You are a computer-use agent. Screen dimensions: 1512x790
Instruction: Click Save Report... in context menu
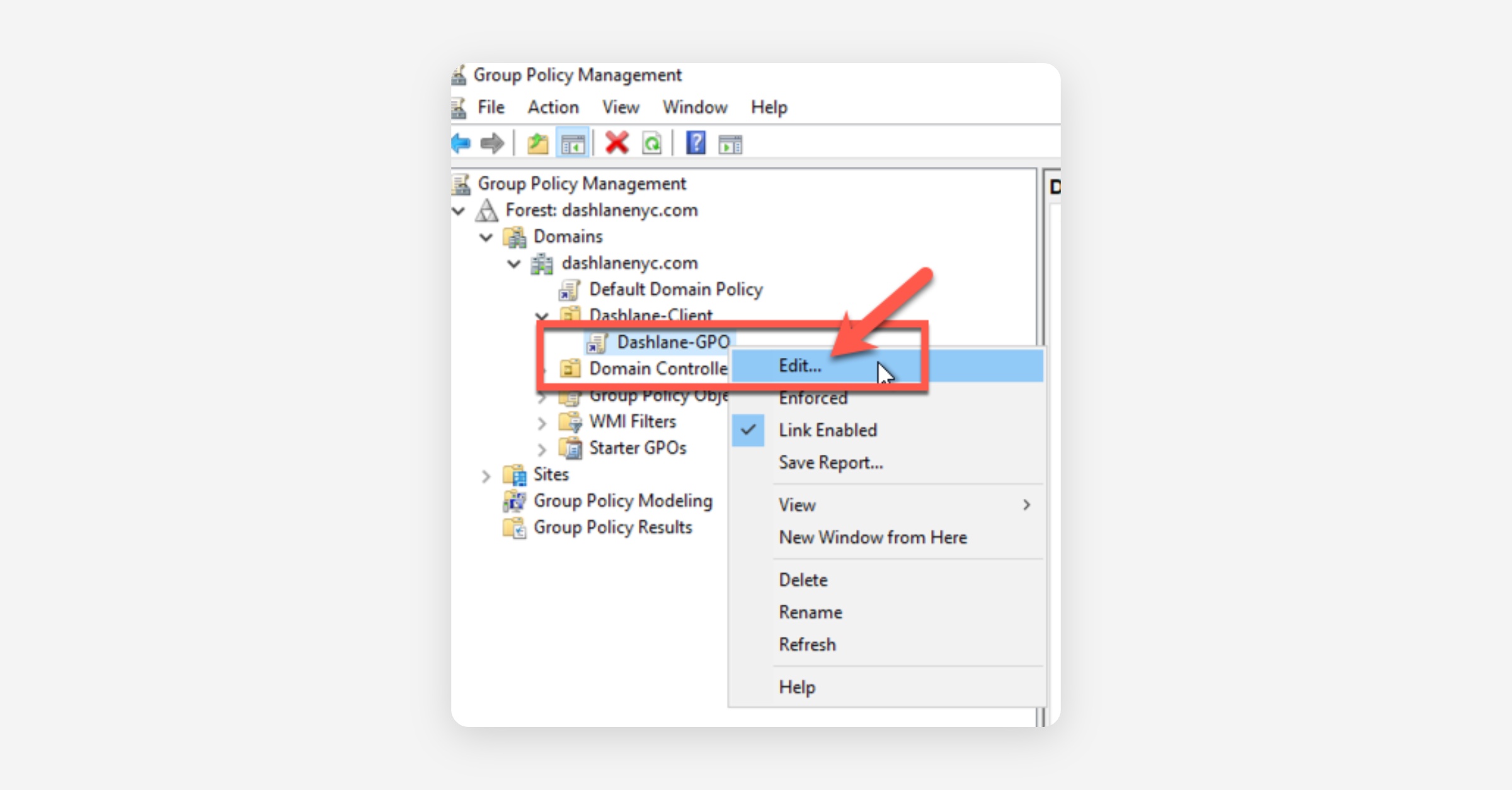click(830, 463)
